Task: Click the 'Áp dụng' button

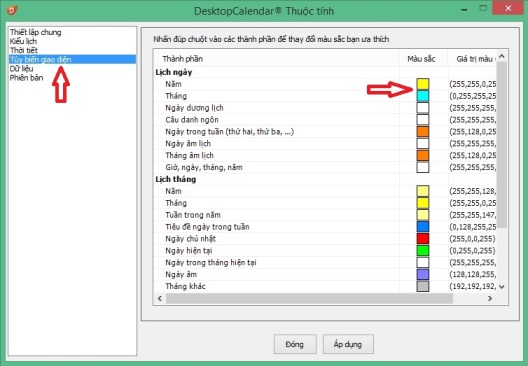Action: (348, 344)
